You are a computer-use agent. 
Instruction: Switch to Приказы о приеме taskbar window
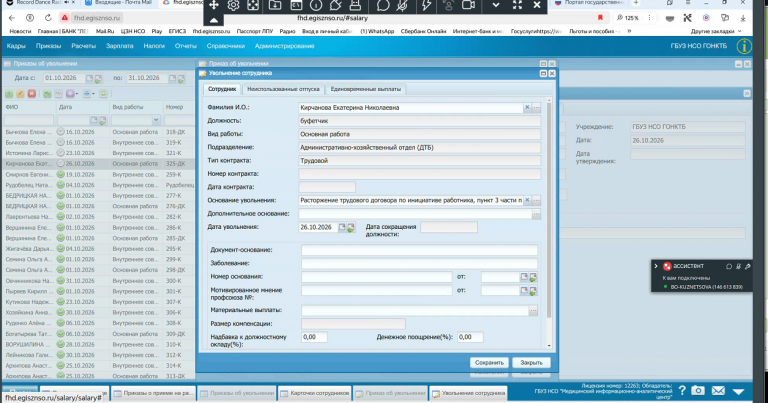[153, 393]
